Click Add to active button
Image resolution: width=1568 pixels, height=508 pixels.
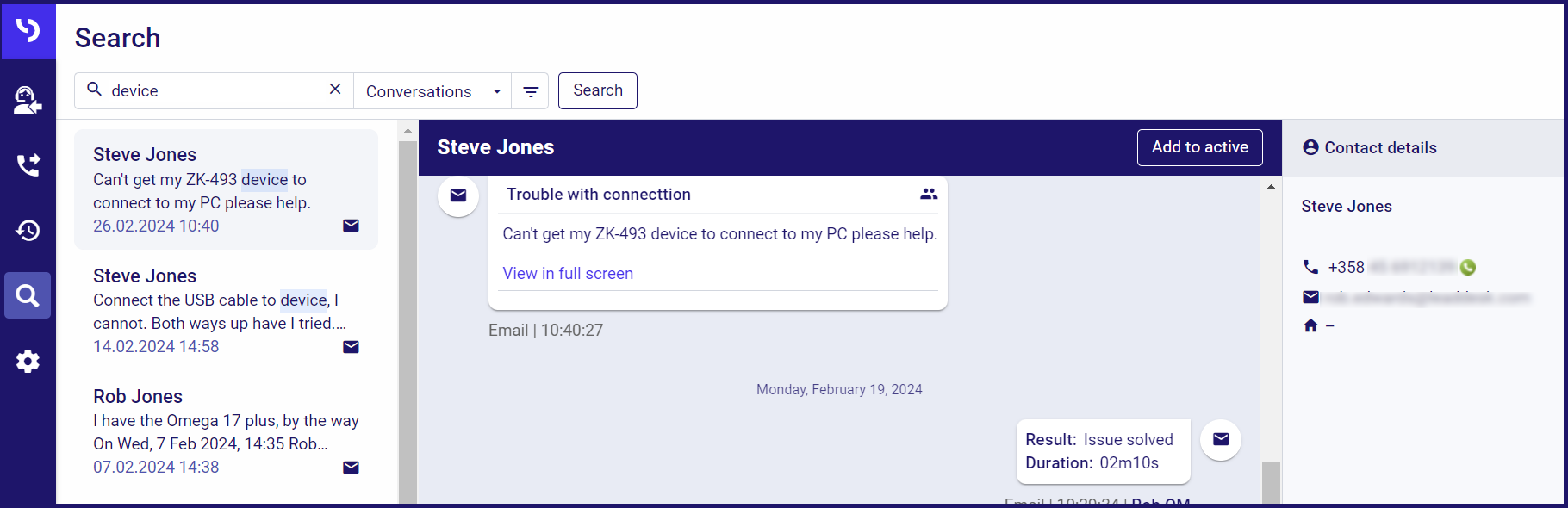coord(1199,147)
